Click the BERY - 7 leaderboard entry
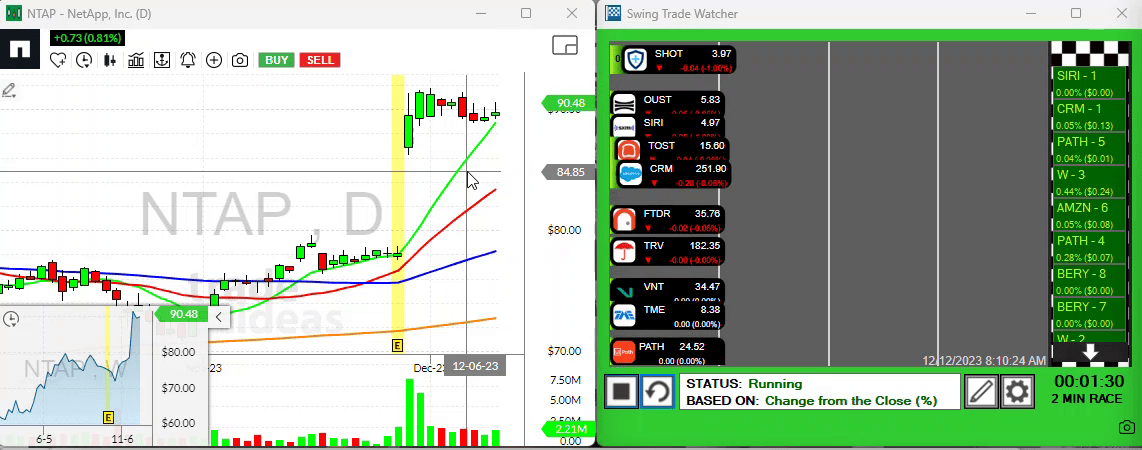Screen dimensions: 1142x450 (1090, 314)
